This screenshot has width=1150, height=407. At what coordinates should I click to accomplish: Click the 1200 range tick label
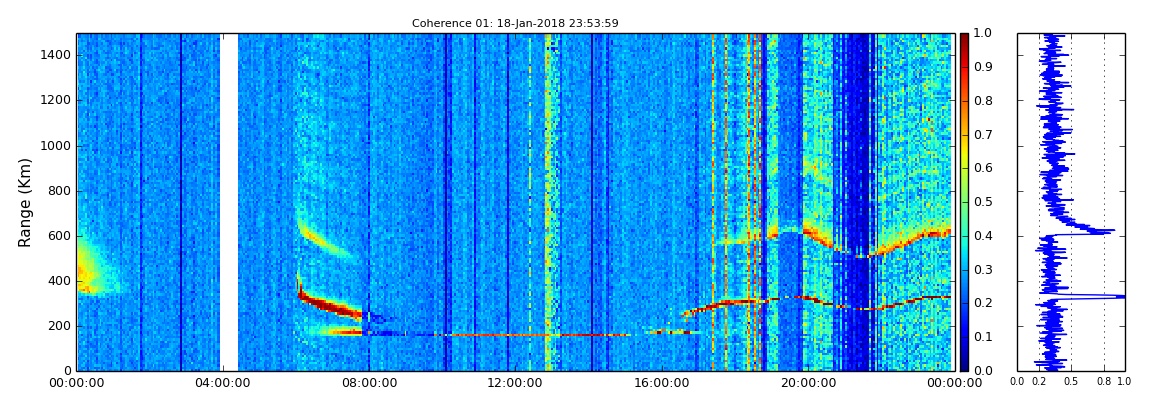[x=58, y=100]
